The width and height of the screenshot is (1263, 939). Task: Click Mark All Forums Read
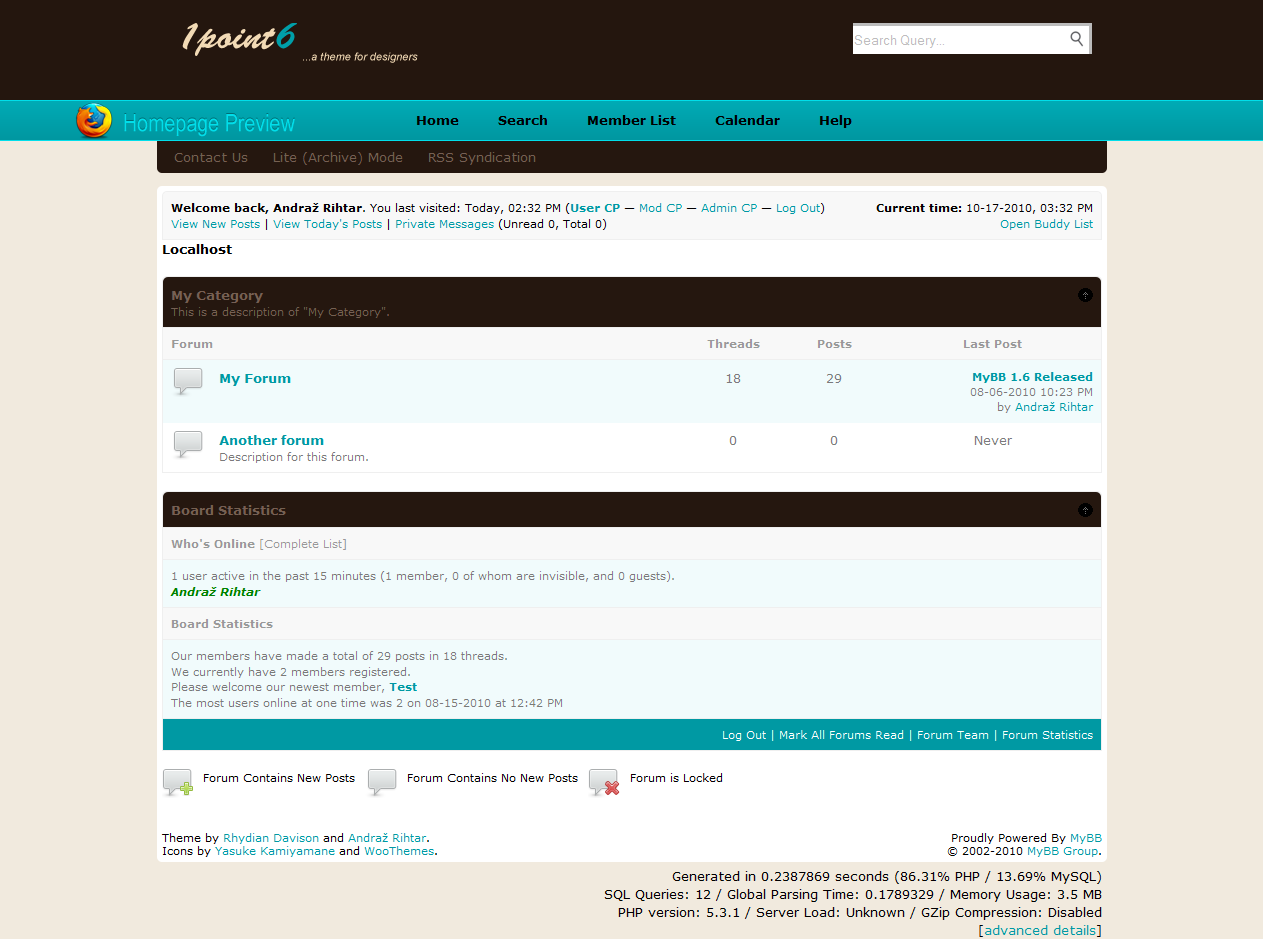coord(841,735)
